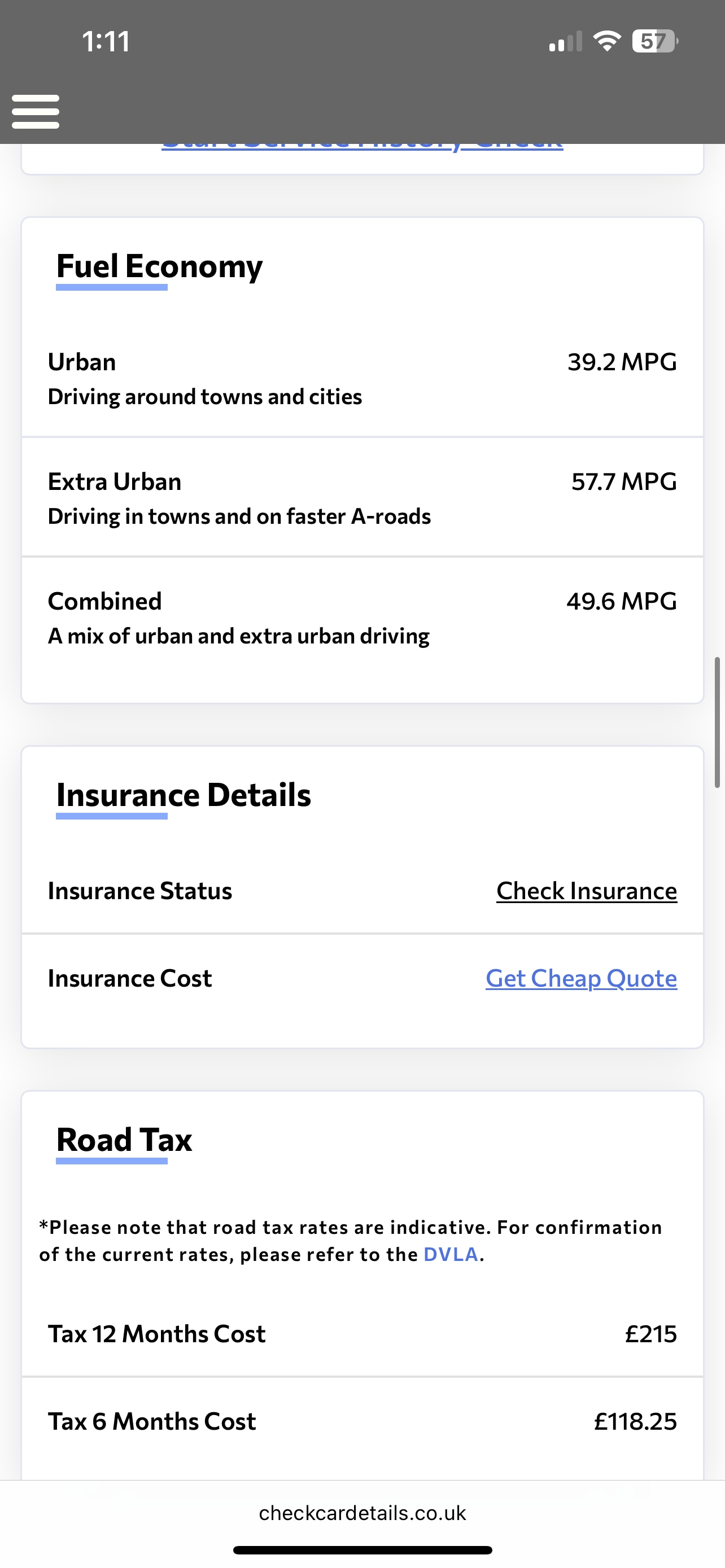
Task: Open the hamburger navigation menu
Action: (36, 111)
